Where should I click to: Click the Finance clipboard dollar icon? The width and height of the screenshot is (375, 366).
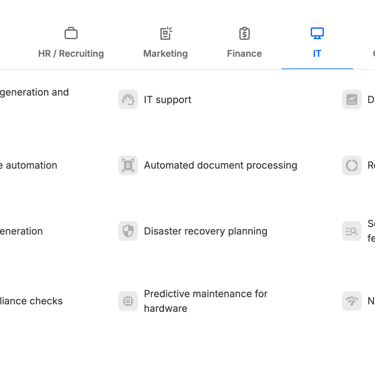(x=244, y=33)
